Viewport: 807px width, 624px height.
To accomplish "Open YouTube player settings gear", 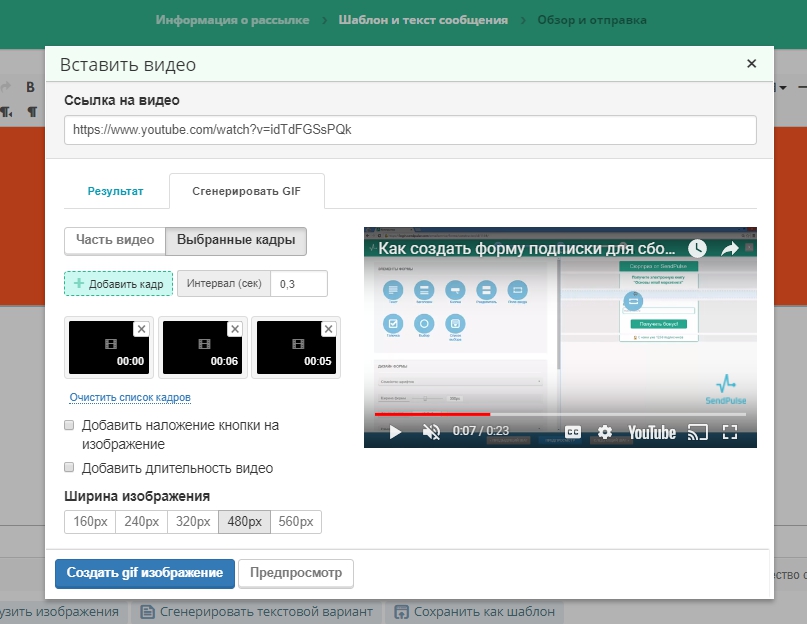I will (x=604, y=432).
